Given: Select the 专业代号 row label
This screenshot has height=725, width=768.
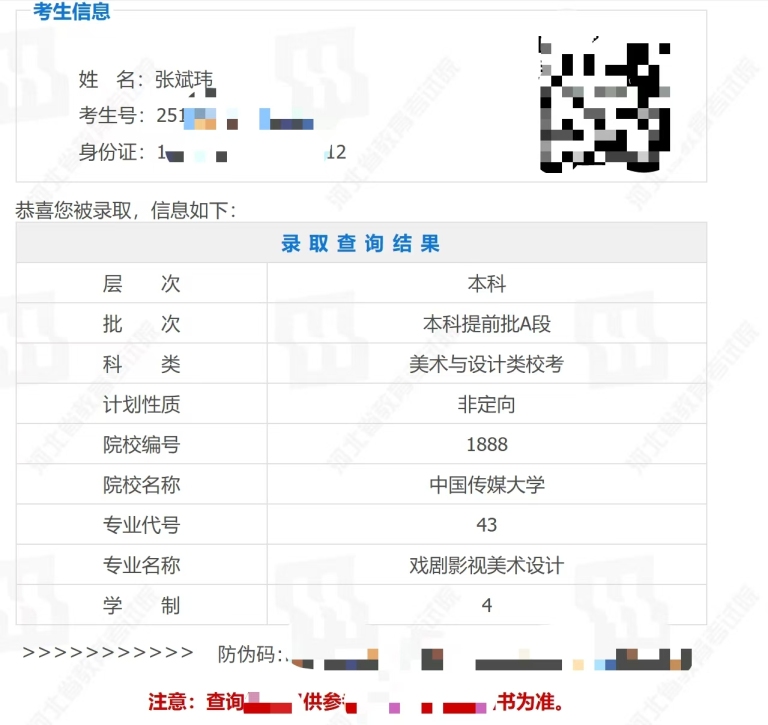Looking at the screenshot, I should tap(142, 525).
